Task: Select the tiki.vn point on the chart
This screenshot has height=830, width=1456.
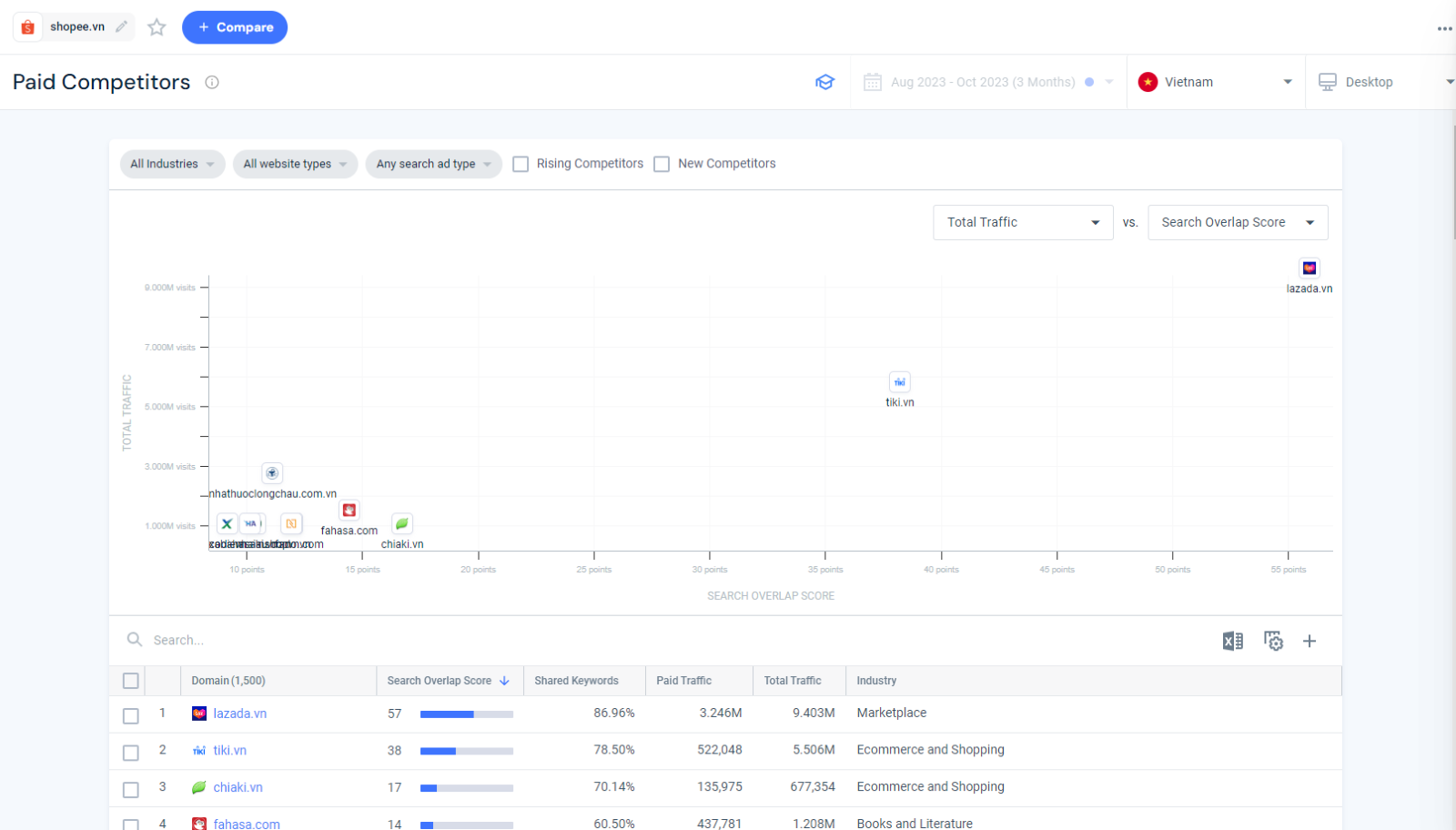Action: 899,382
